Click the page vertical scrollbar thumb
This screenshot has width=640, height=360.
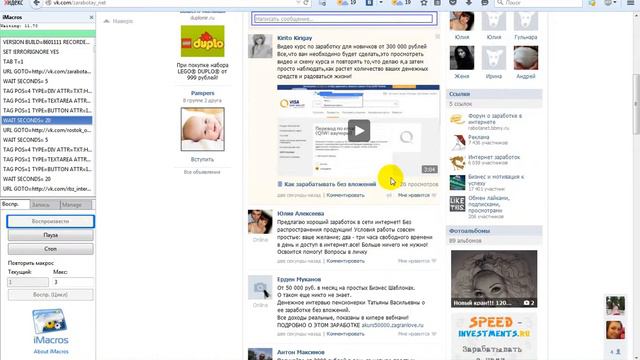coord(636,104)
